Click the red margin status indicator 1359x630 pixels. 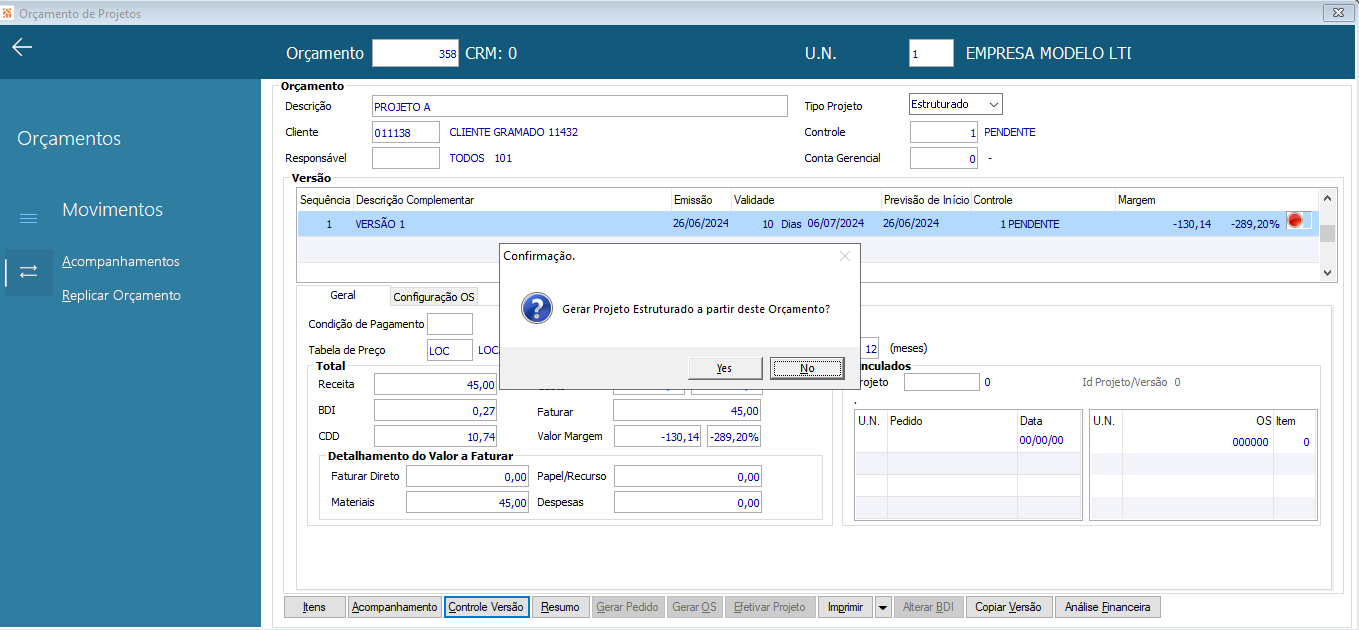1296,222
